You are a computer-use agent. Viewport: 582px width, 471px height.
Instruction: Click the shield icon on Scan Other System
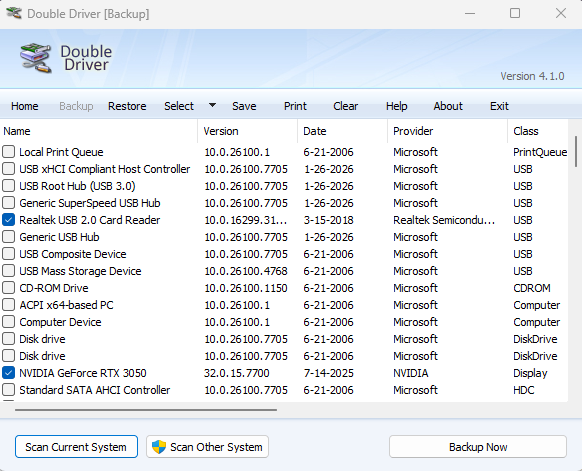click(159, 447)
